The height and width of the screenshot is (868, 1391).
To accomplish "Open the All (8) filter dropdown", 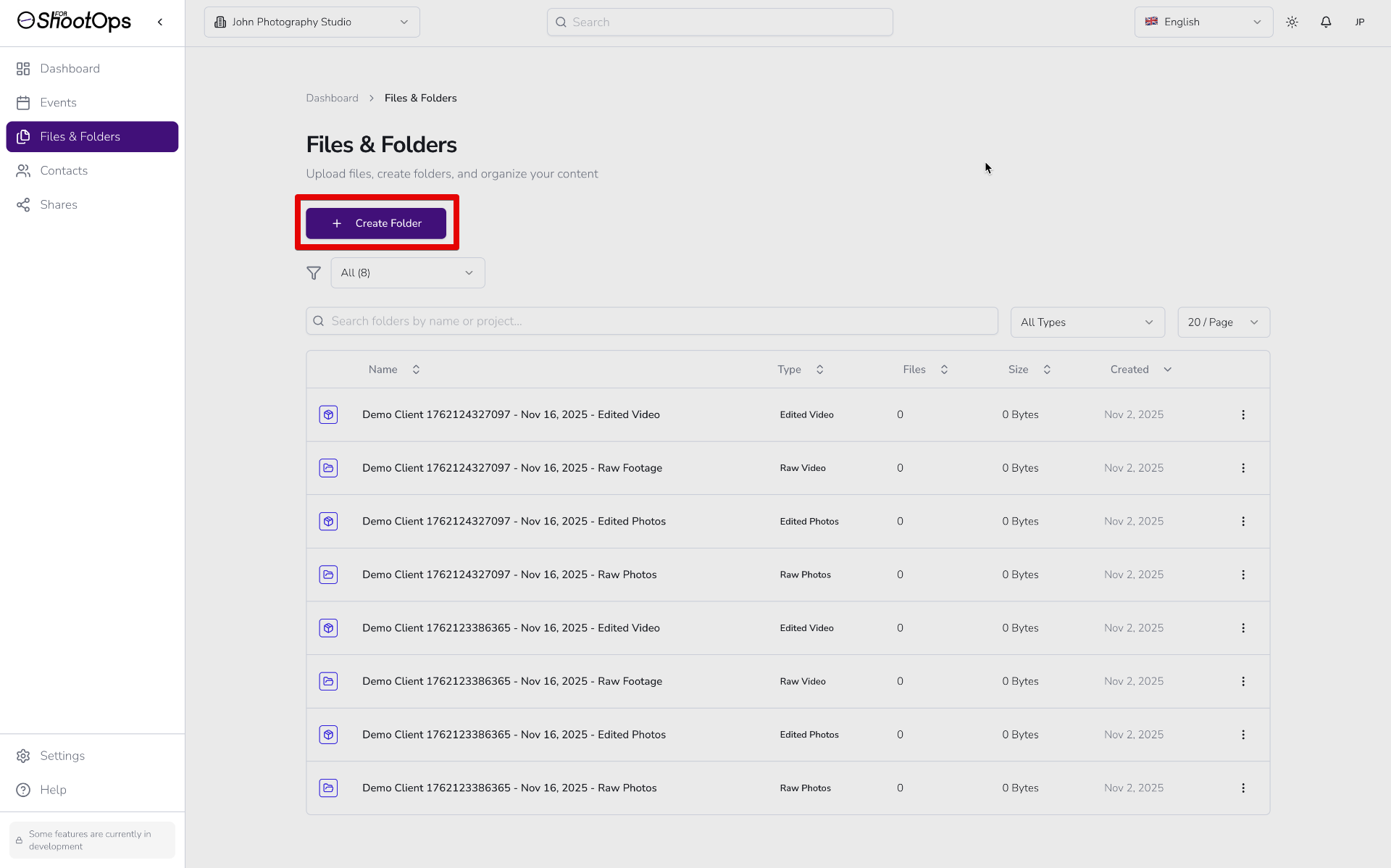I will (x=407, y=273).
